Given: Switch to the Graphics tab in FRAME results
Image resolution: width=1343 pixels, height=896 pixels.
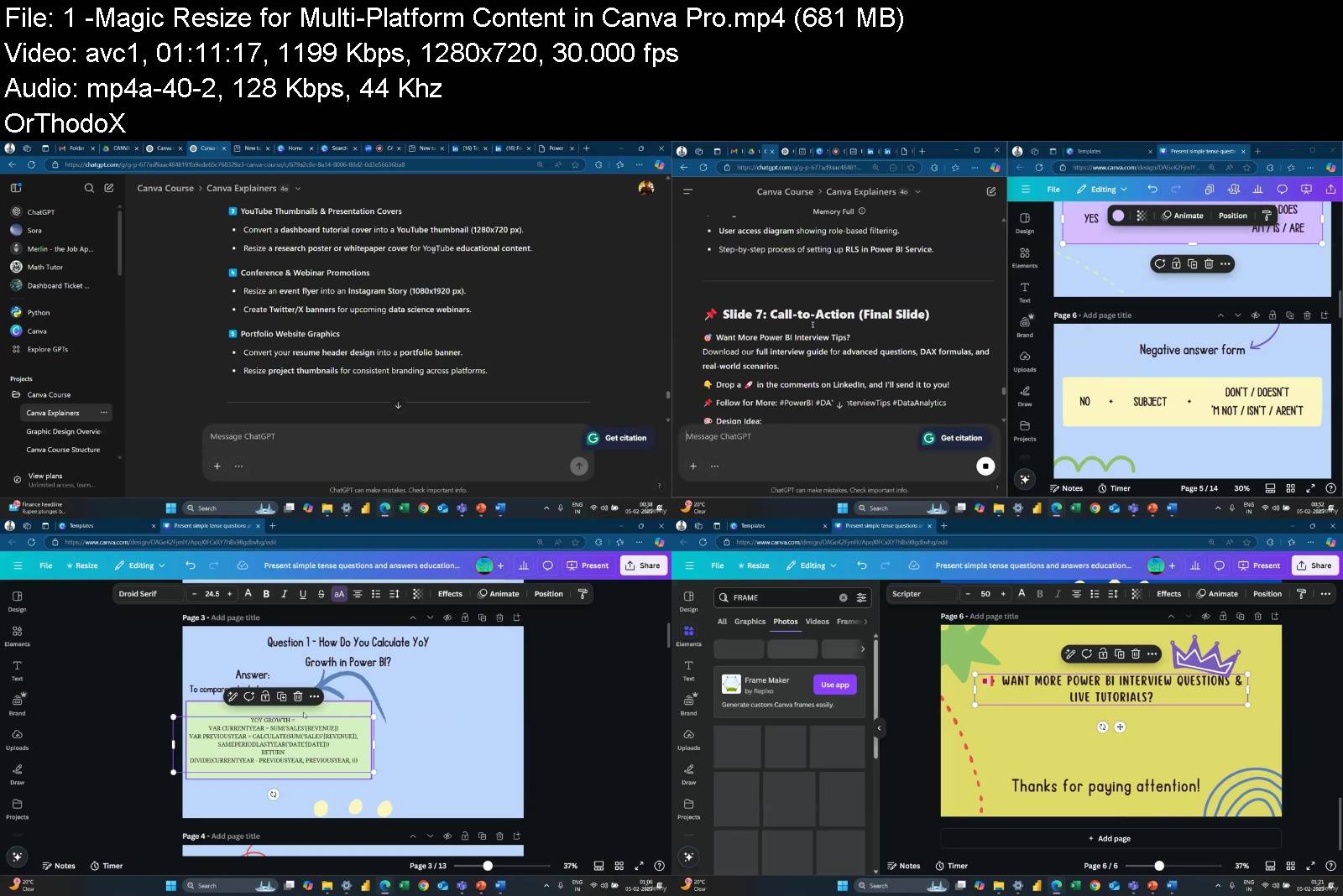Looking at the screenshot, I should (750, 622).
